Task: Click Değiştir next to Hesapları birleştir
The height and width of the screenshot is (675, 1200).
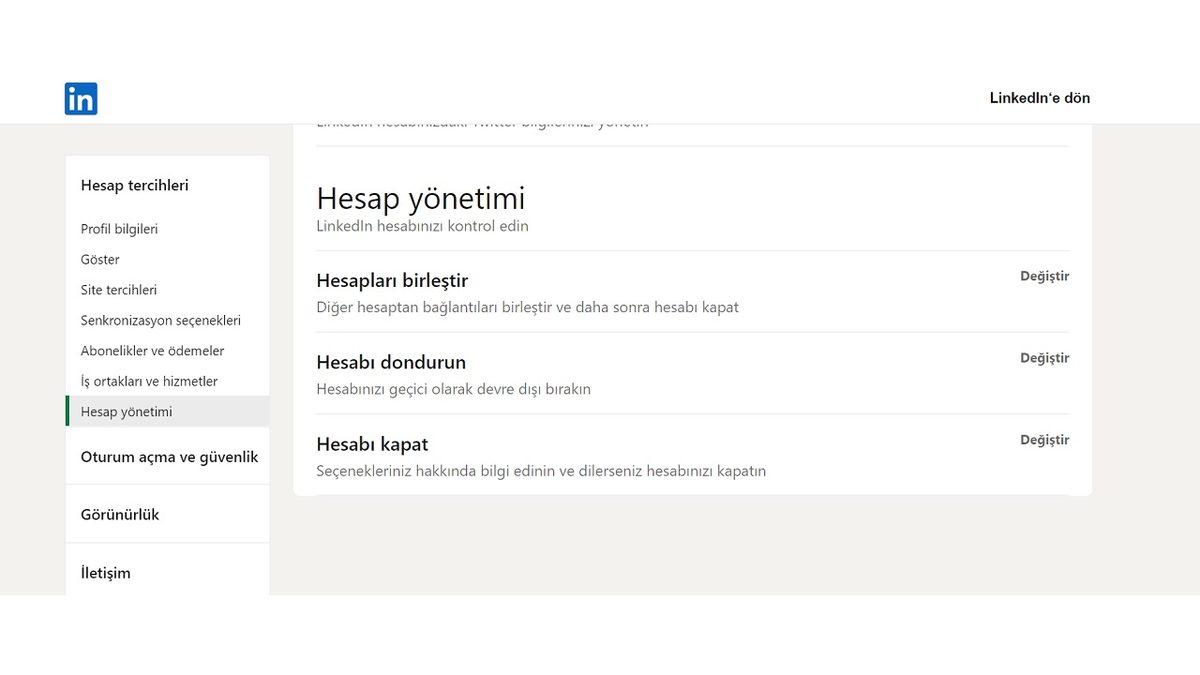Action: pos(1044,275)
